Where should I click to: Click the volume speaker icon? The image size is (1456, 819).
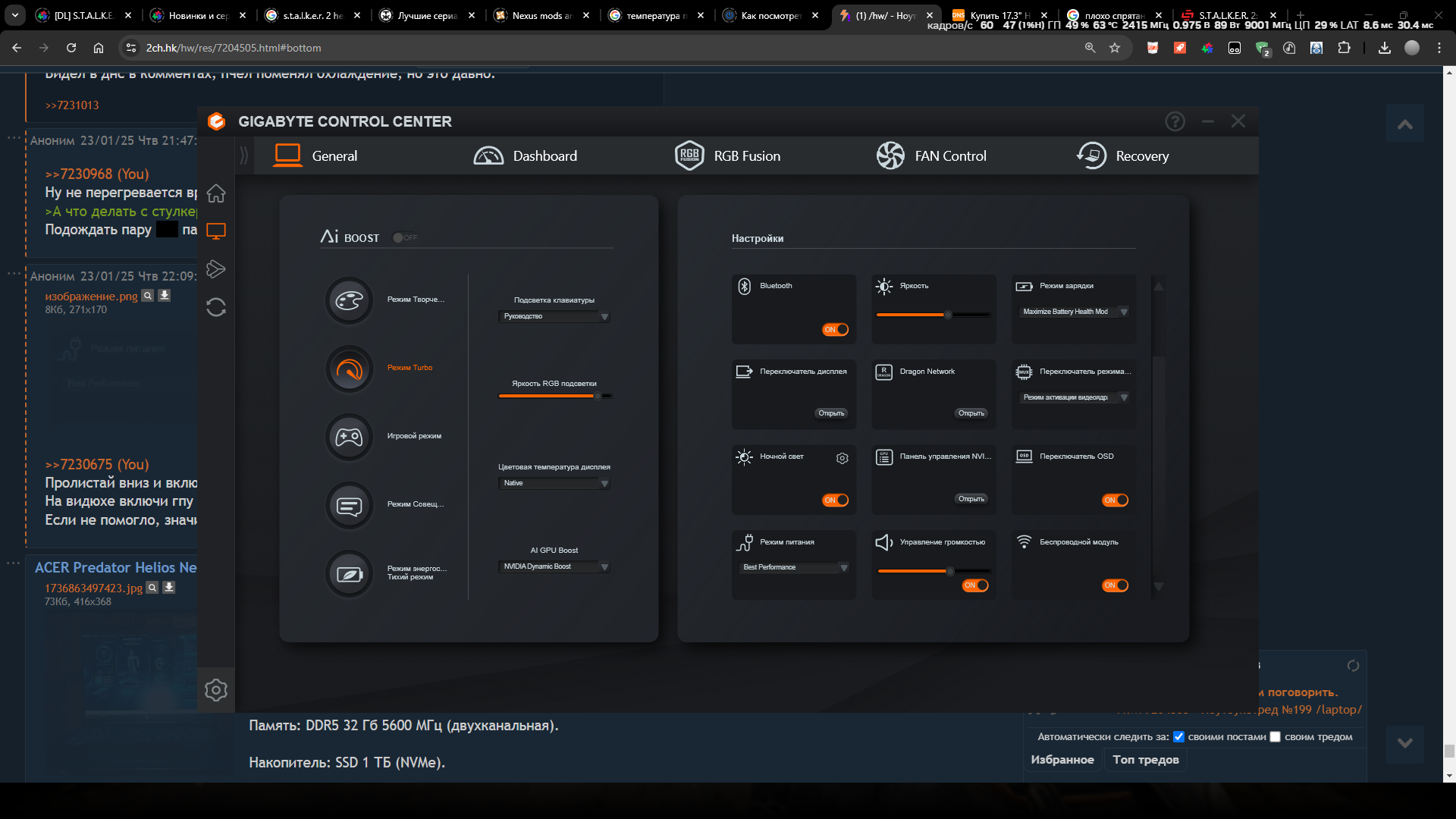click(884, 542)
